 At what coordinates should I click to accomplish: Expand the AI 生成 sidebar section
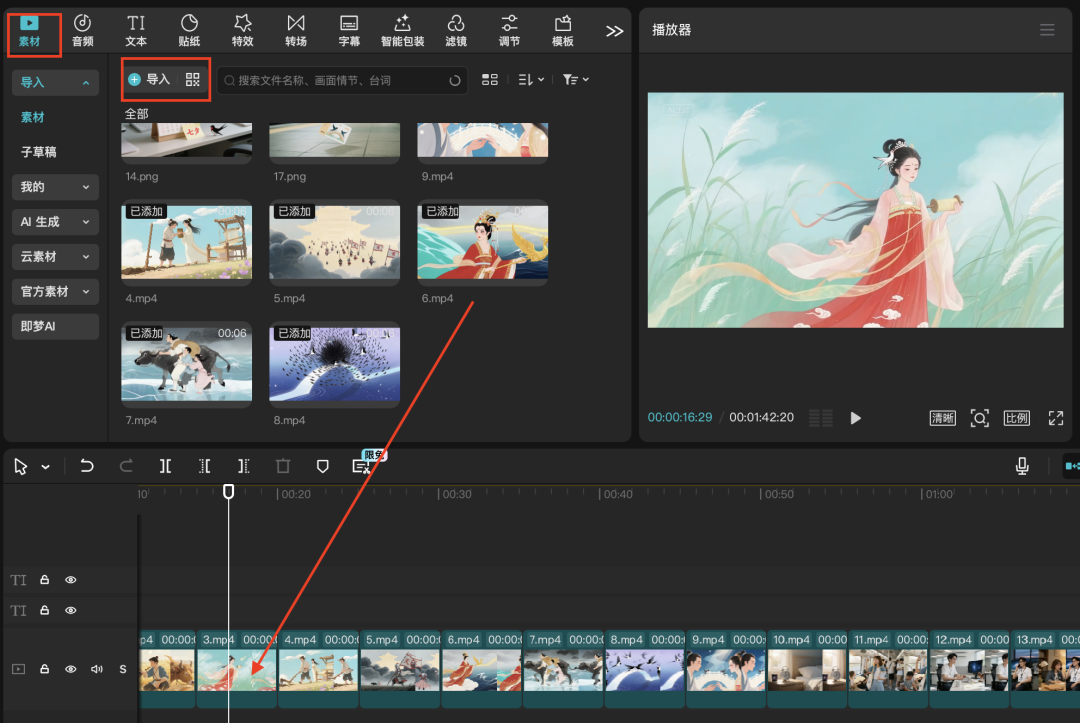coord(55,222)
